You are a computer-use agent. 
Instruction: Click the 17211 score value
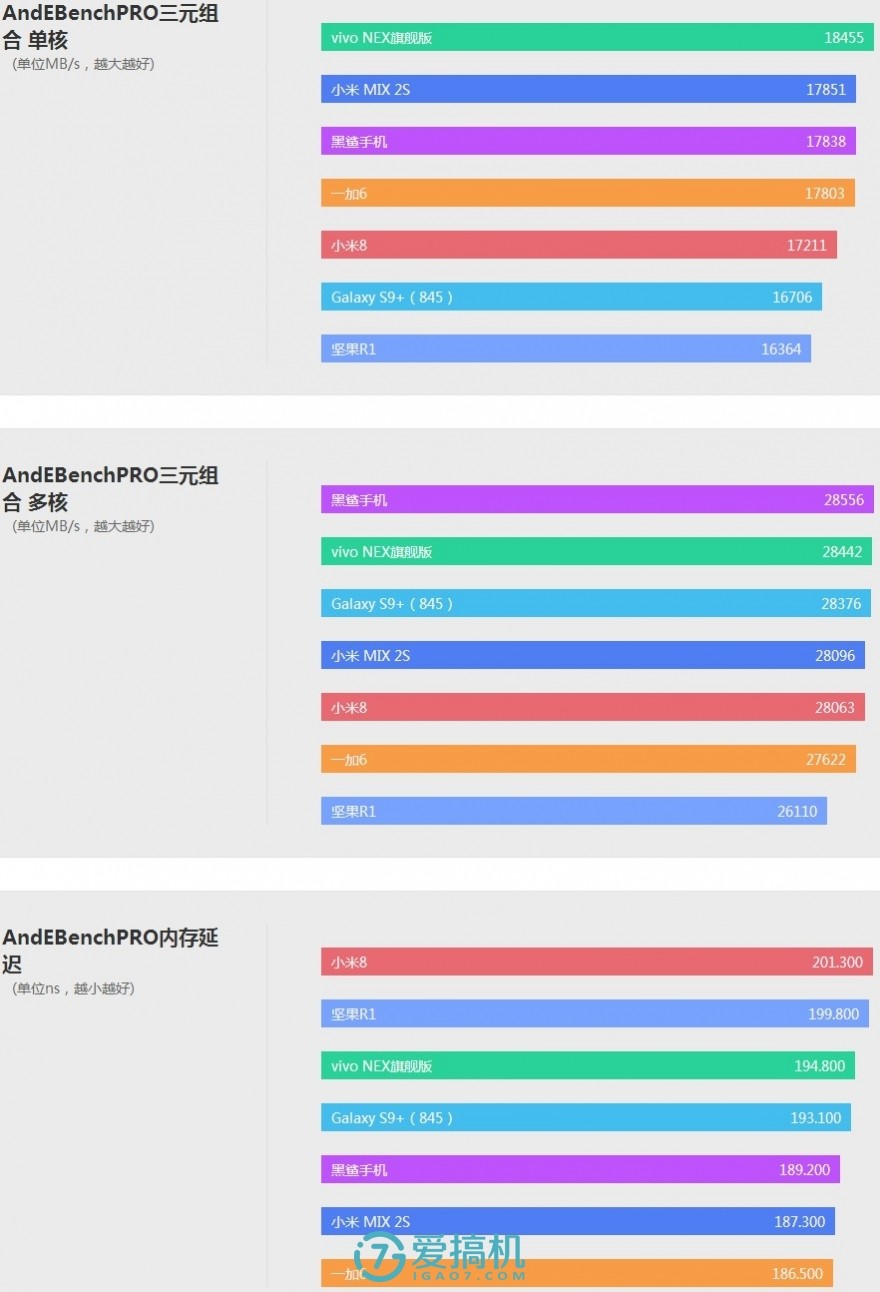(x=807, y=245)
